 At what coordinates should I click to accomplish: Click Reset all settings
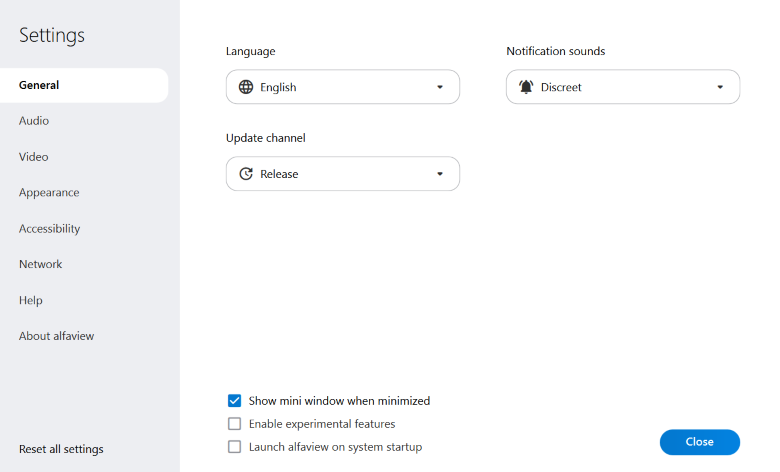(61, 449)
